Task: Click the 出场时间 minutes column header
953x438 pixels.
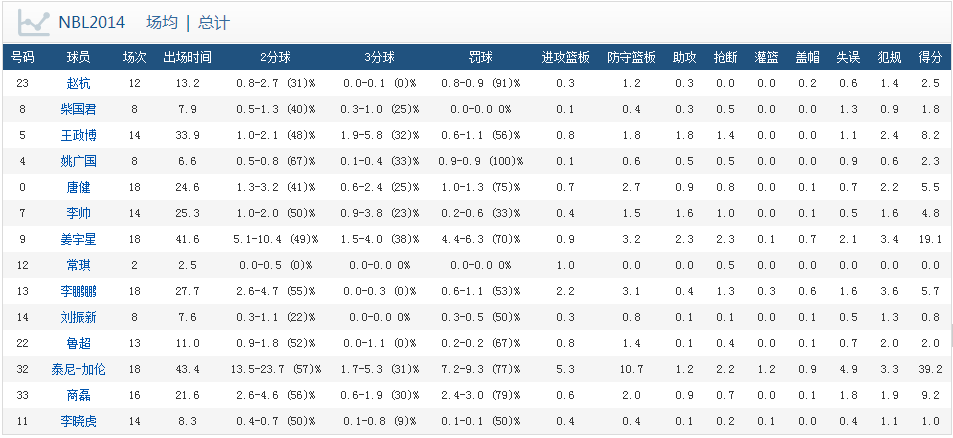Action: coord(188,58)
